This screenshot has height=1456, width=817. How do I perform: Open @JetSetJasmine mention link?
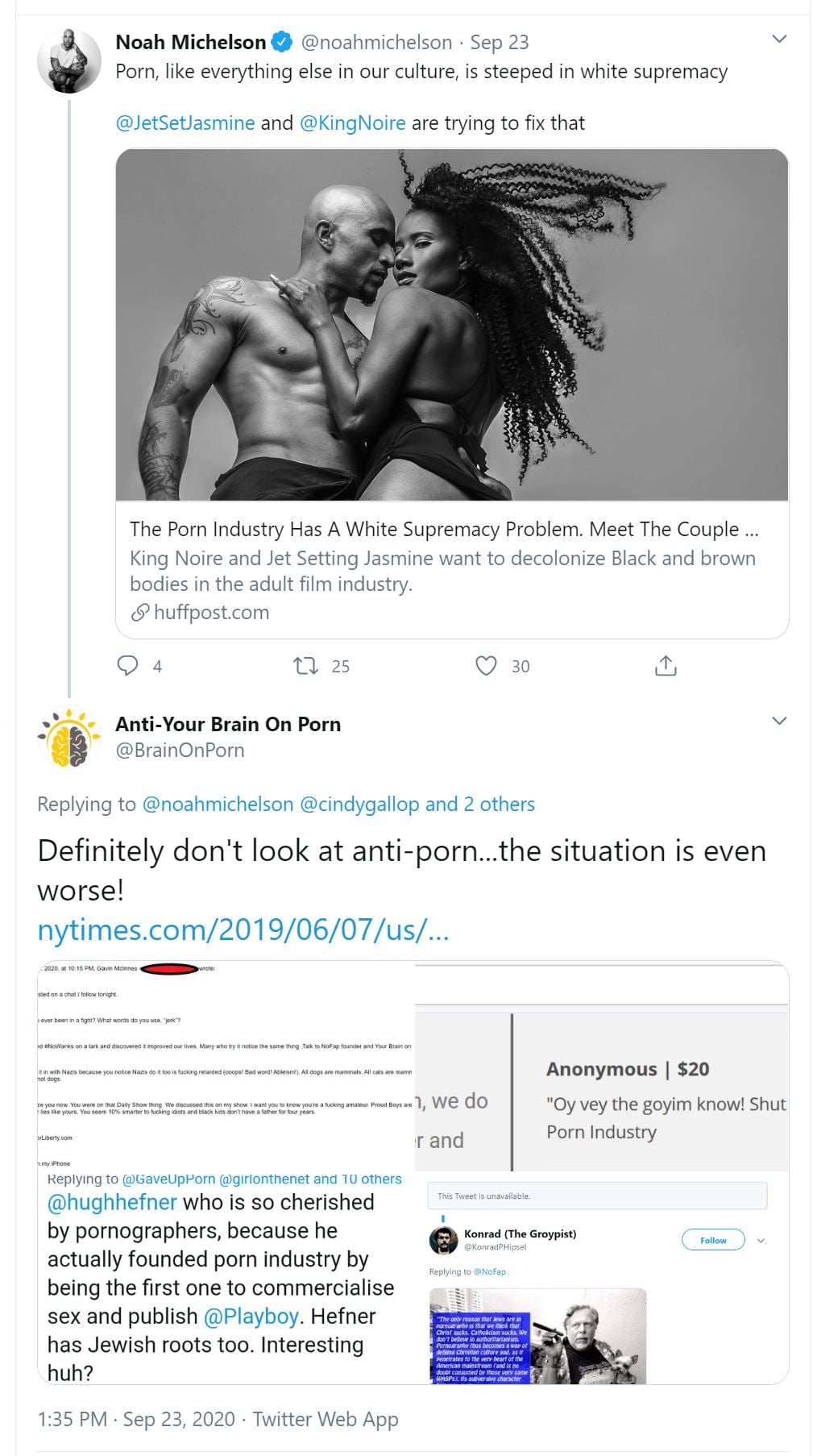coord(185,123)
